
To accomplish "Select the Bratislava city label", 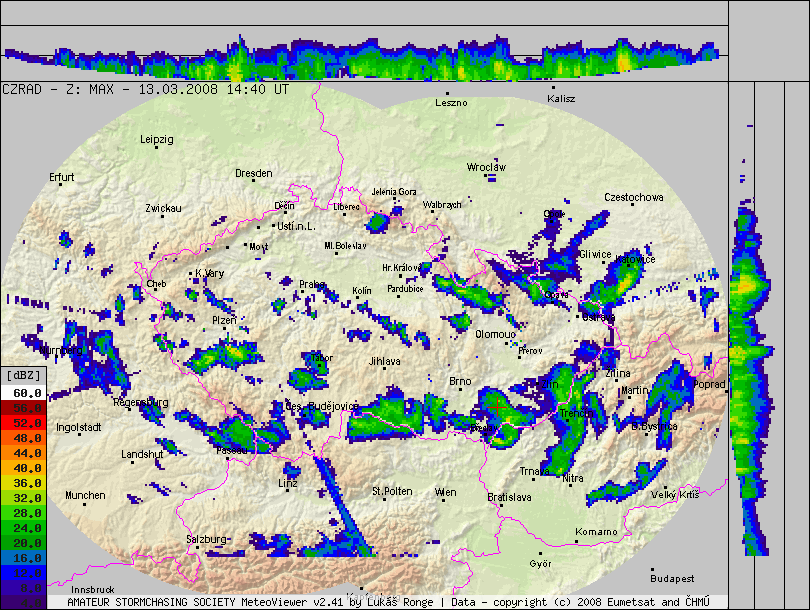I will coord(509,496).
